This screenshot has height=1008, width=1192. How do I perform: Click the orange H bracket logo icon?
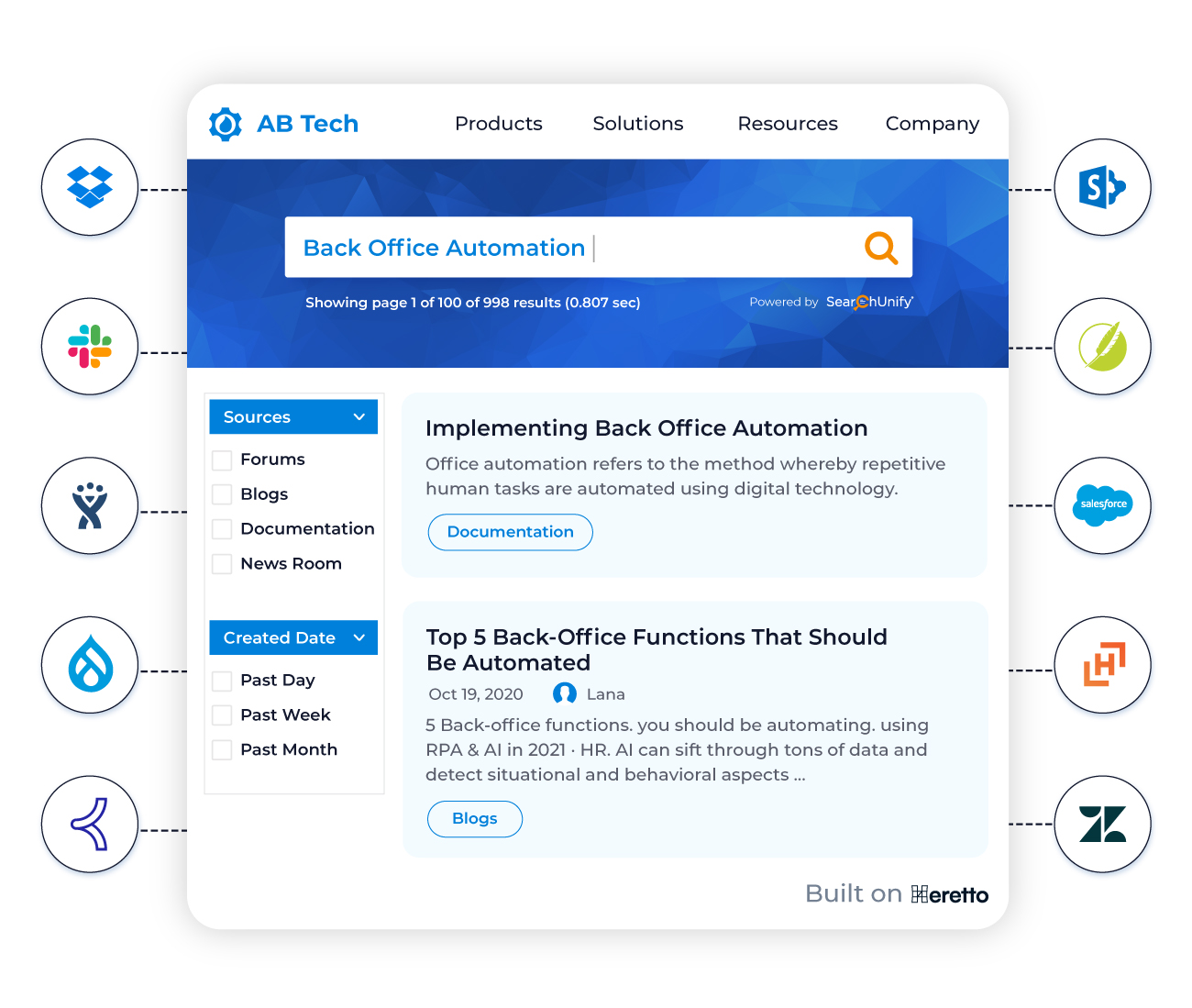point(1102,665)
